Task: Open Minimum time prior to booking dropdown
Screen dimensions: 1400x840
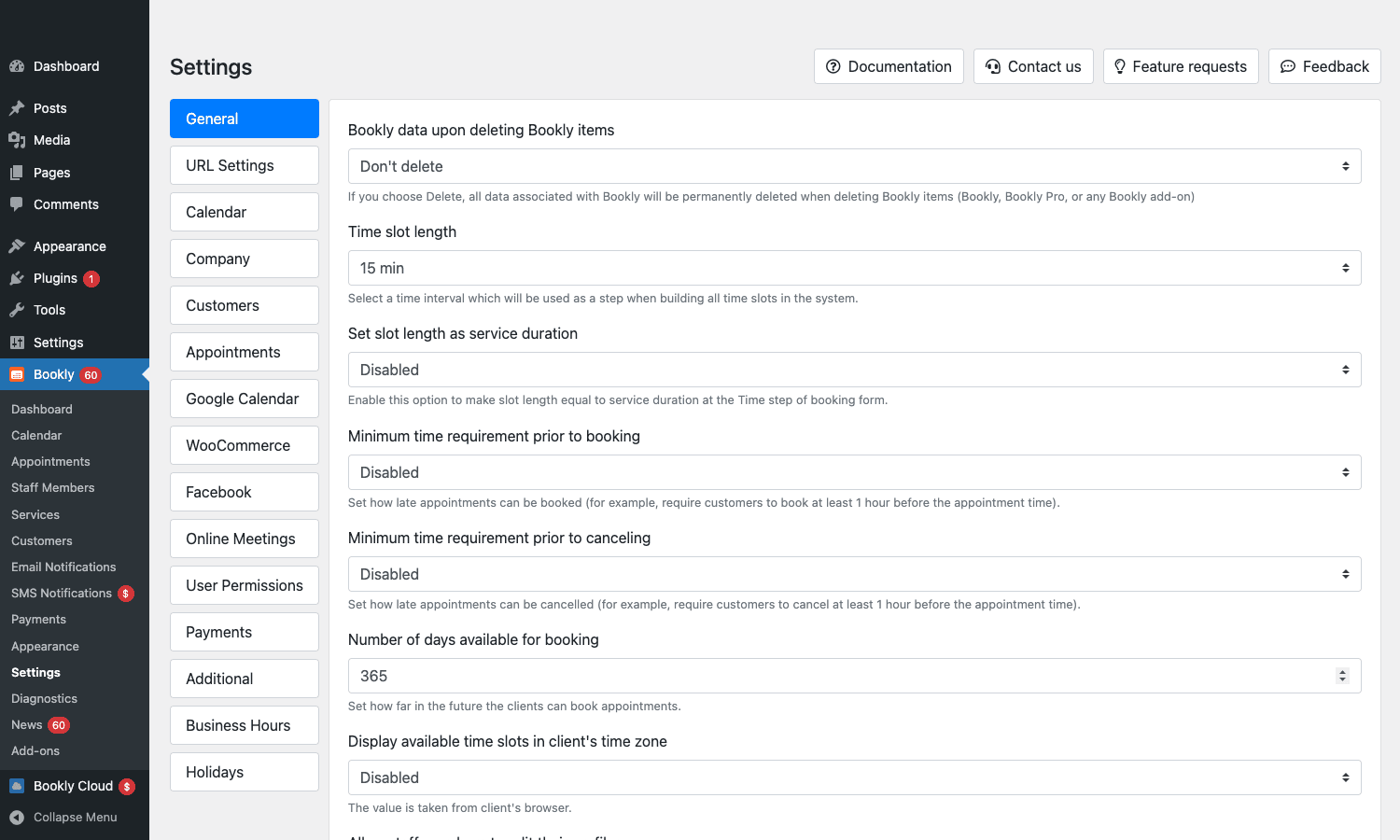Action: pos(854,472)
